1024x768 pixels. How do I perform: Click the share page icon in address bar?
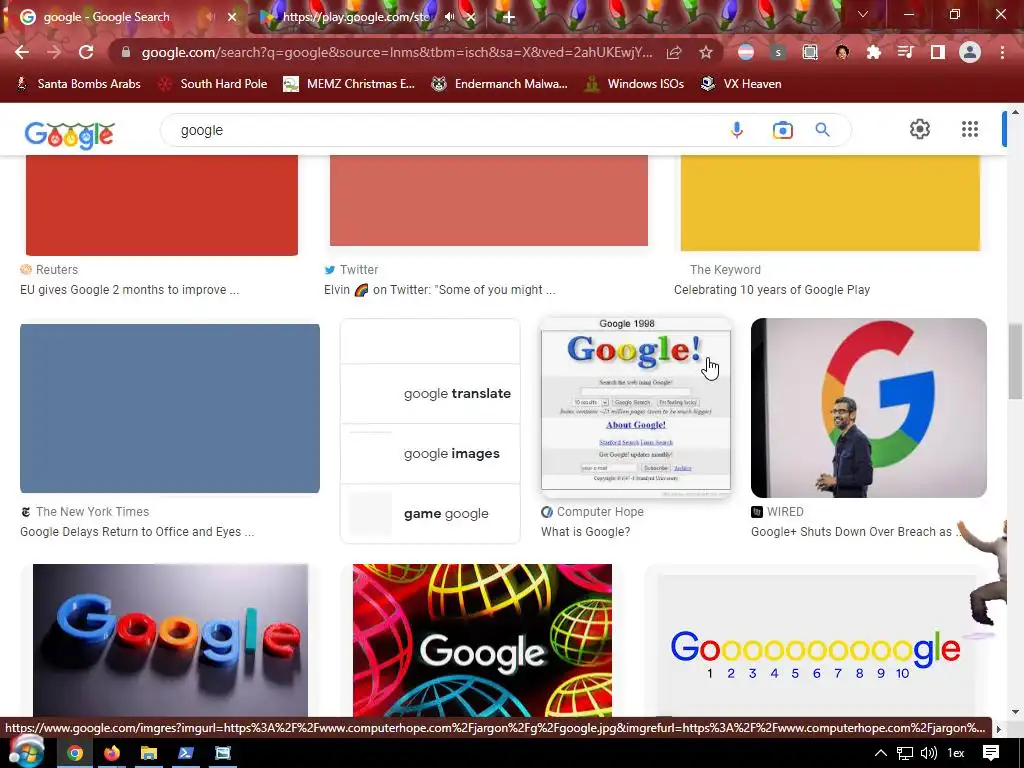[674, 52]
